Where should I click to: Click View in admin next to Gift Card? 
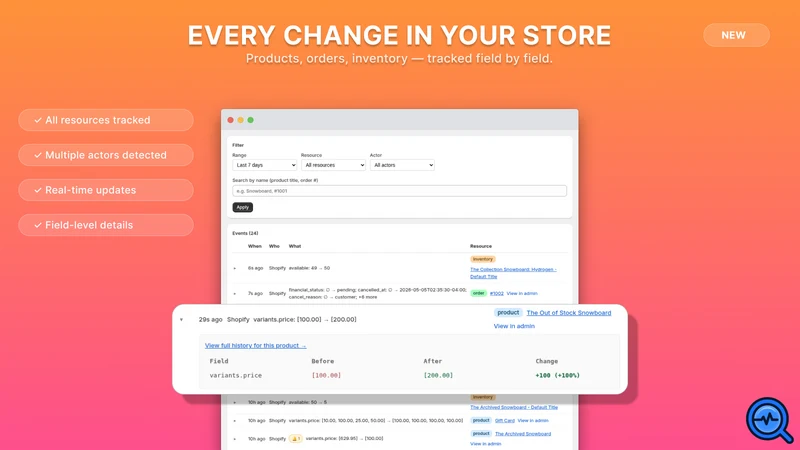coord(533,420)
